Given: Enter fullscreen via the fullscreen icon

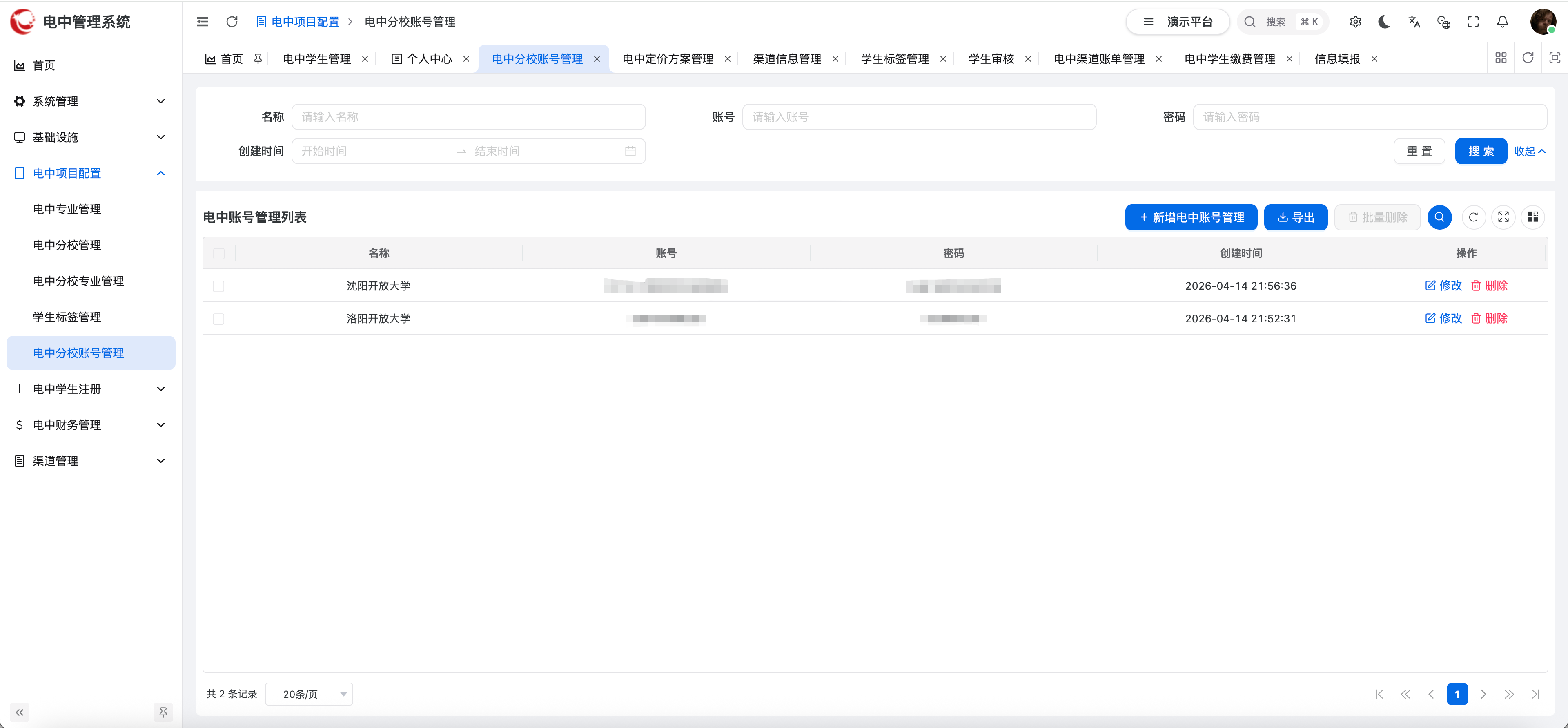Looking at the screenshot, I should pyautogui.click(x=1473, y=21).
